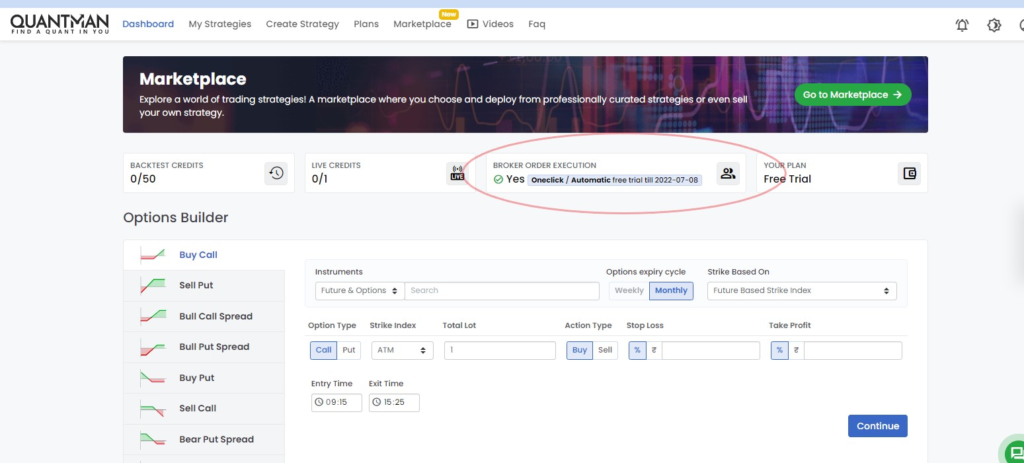Image resolution: width=1024 pixels, height=463 pixels.
Task: Choose Weekly options expiry cycle
Action: pyautogui.click(x=630, y=291)
